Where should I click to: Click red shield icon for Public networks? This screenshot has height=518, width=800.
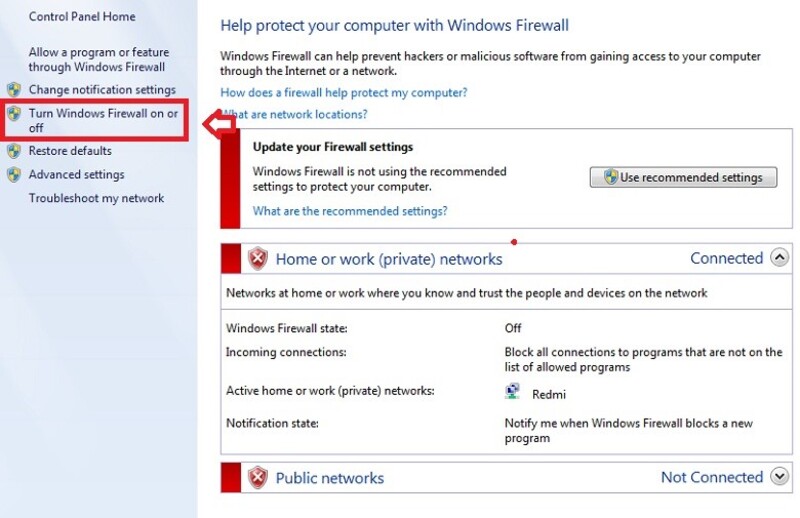[x=258, y=478]
